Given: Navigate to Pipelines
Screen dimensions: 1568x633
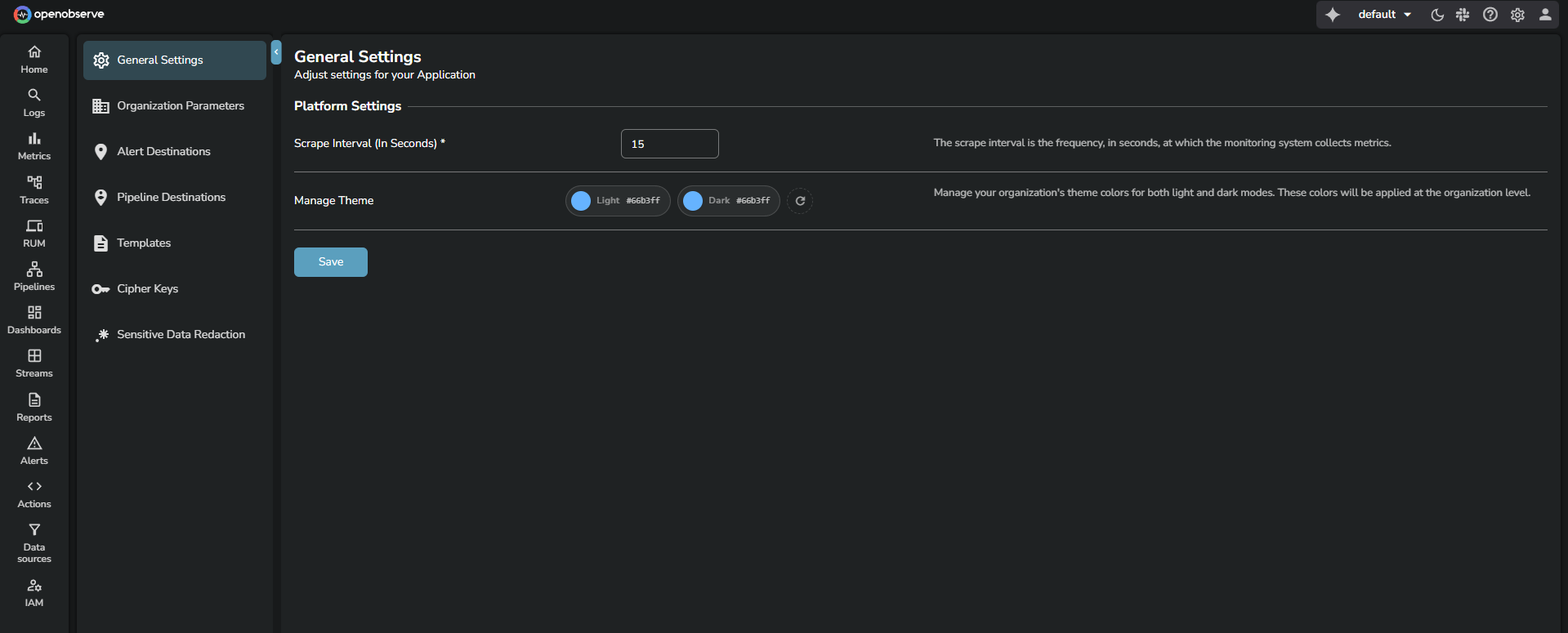Looking at the screenshot, I should [x=34, y=277].
